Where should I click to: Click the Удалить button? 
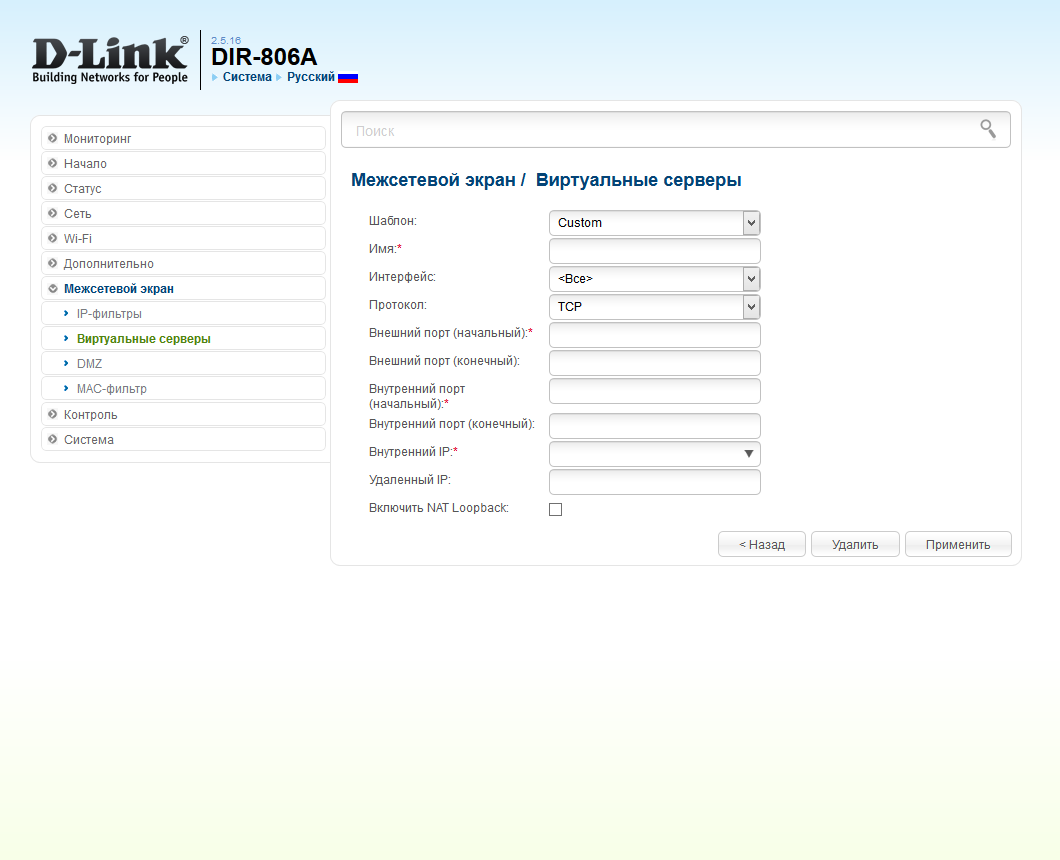coord(855,544)
